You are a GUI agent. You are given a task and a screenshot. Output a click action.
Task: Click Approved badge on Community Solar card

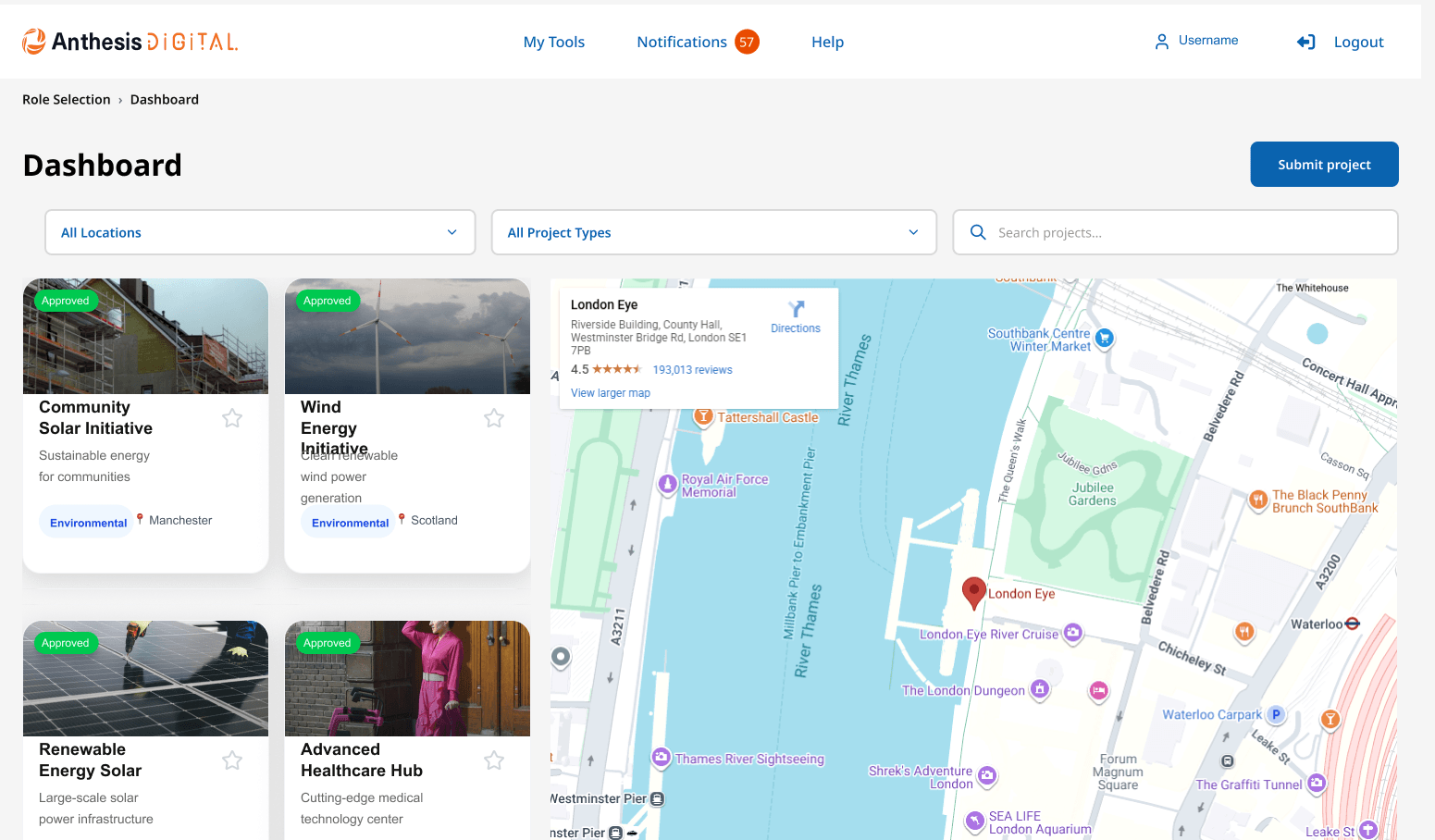tap(66, 301)
